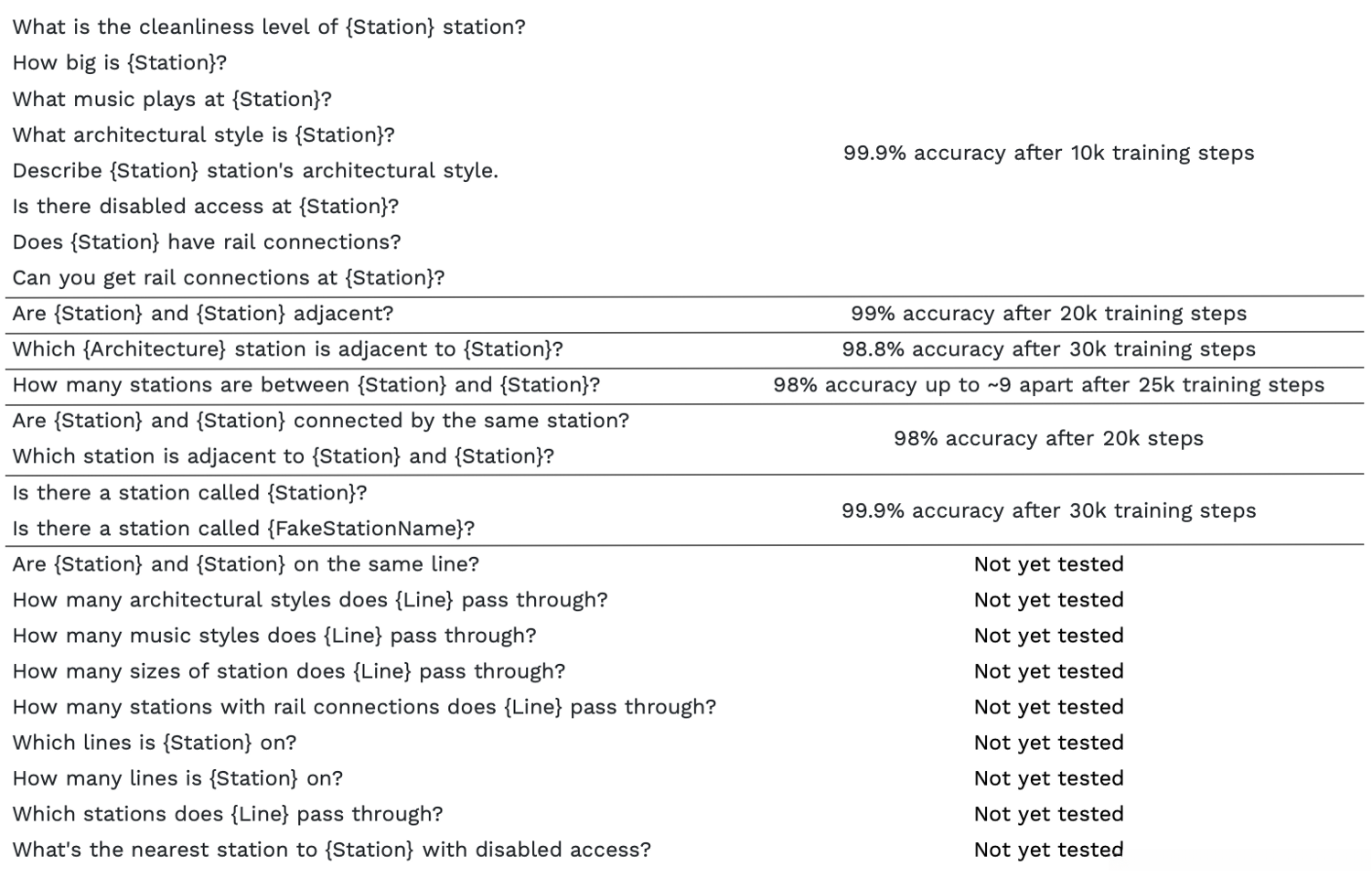Select the "98.8% accuracy after 30k training steps" cell

pyautogui.click(x=1048, y=349)
